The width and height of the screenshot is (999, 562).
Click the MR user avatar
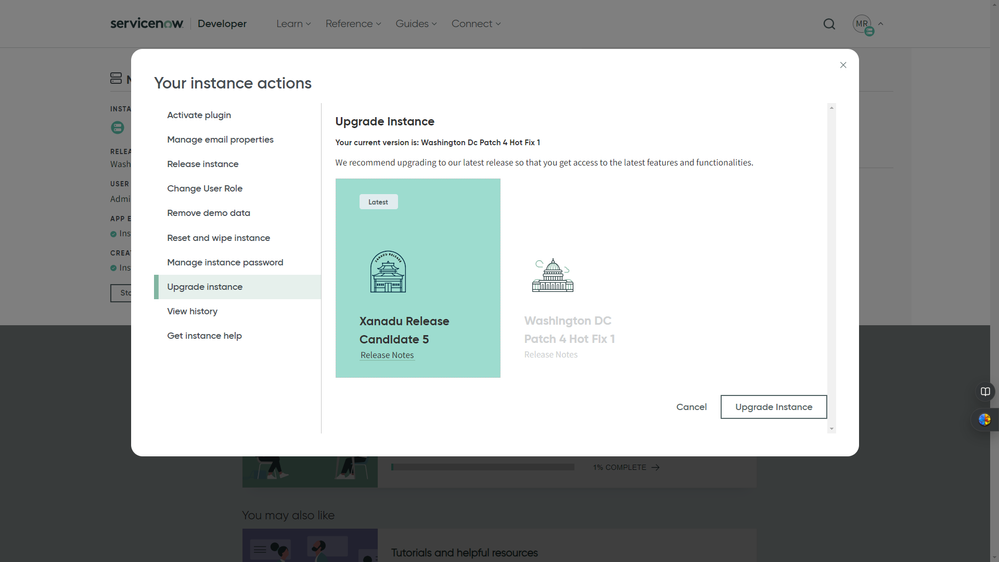click(x=862, y=24)
